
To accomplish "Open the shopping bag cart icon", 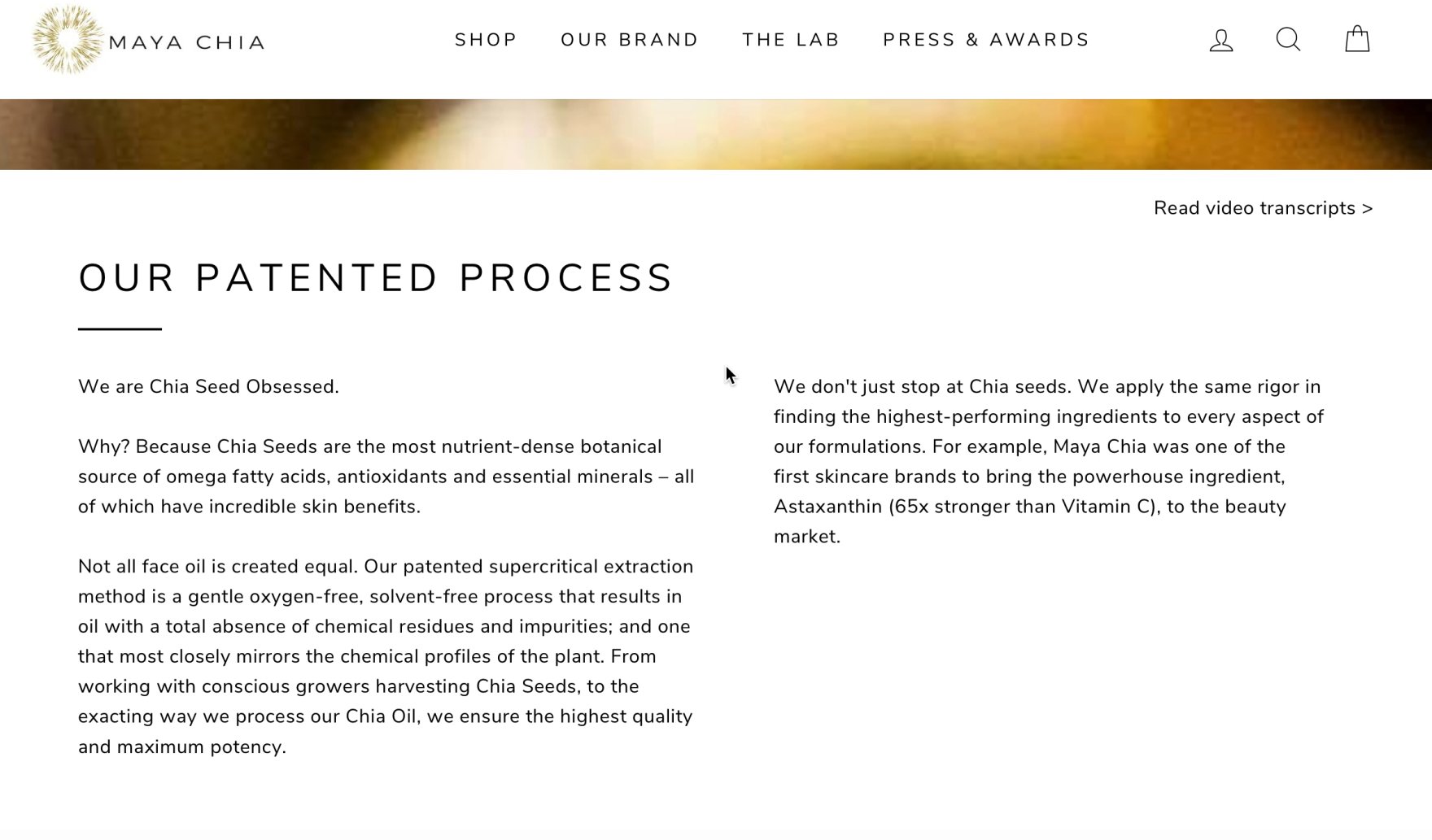I will pos(1357,39).
